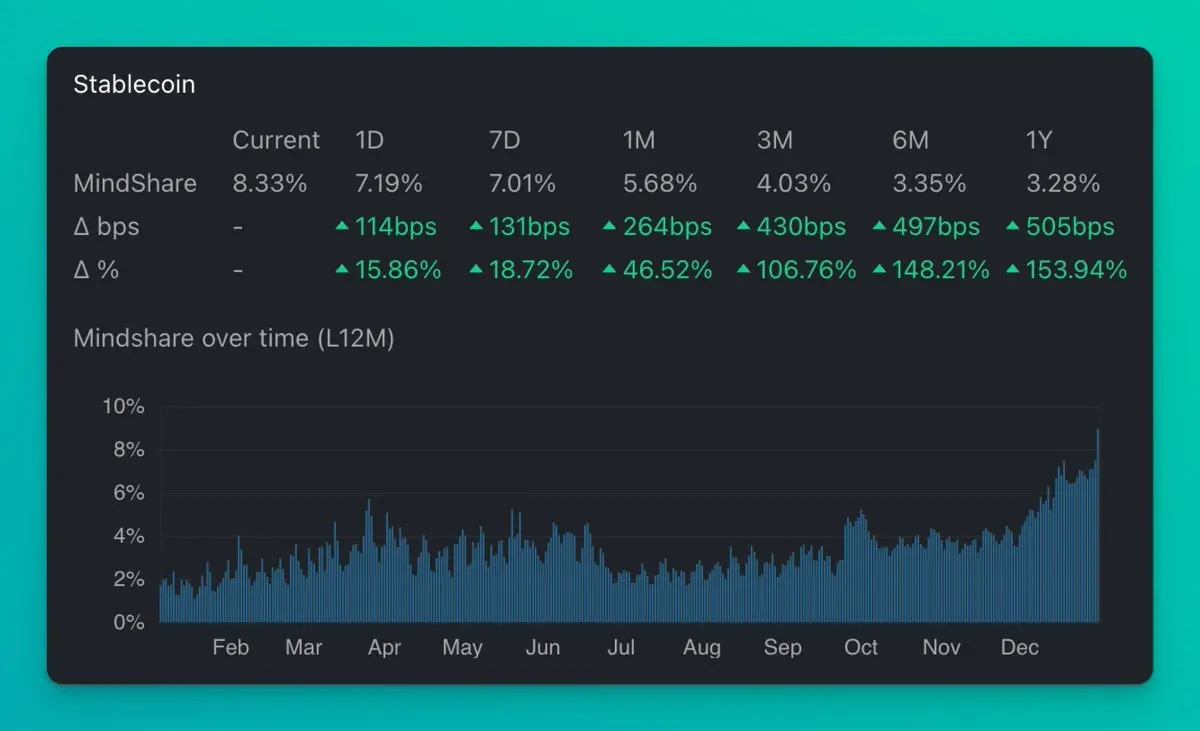Screen dimensions: 1200x731
Task: Click the 3.35% mindshare value
Action: click(x=929, y=183)
